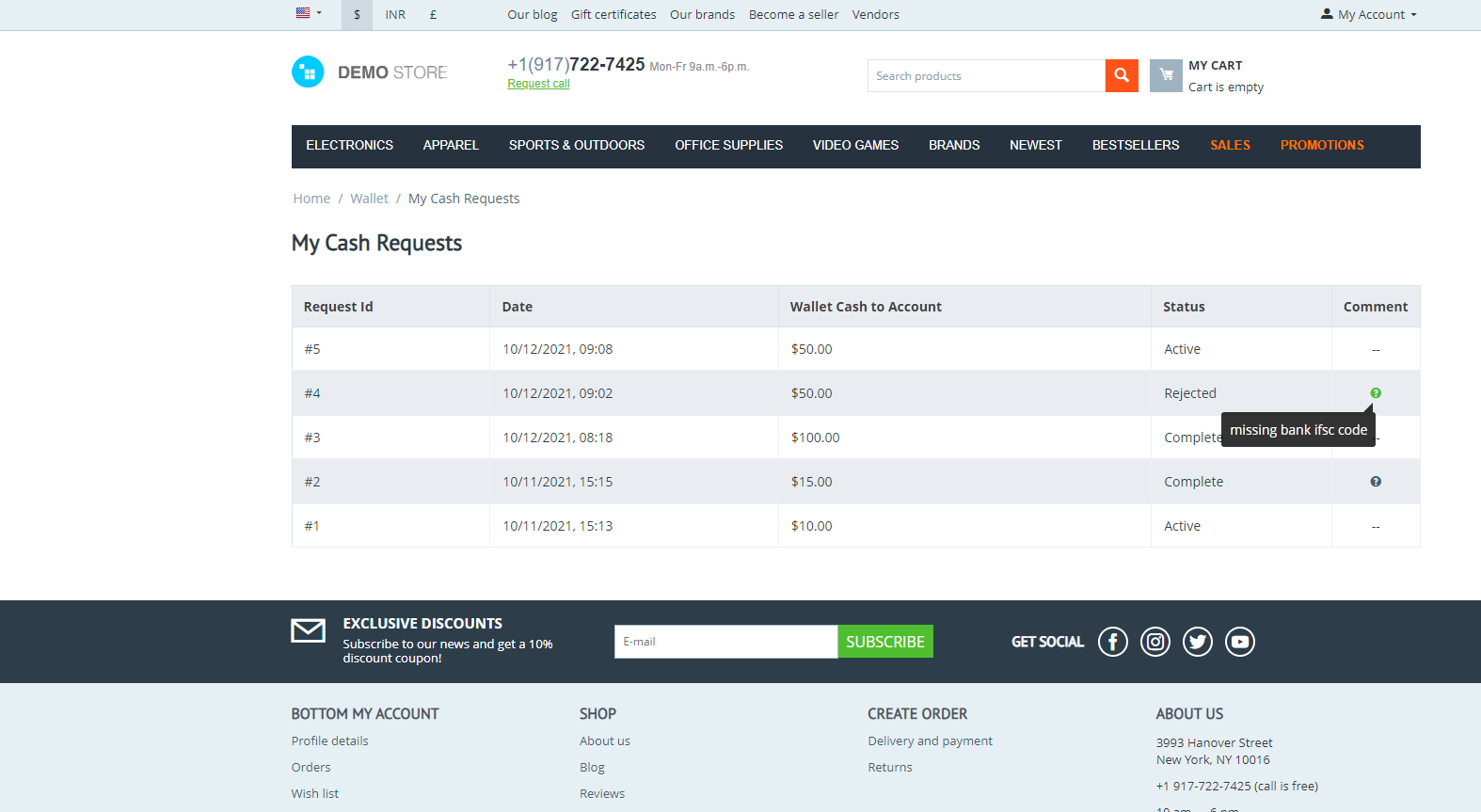Open the shopping cart icon
This screenshot has width=1481, height=812.
[1166, 75]
